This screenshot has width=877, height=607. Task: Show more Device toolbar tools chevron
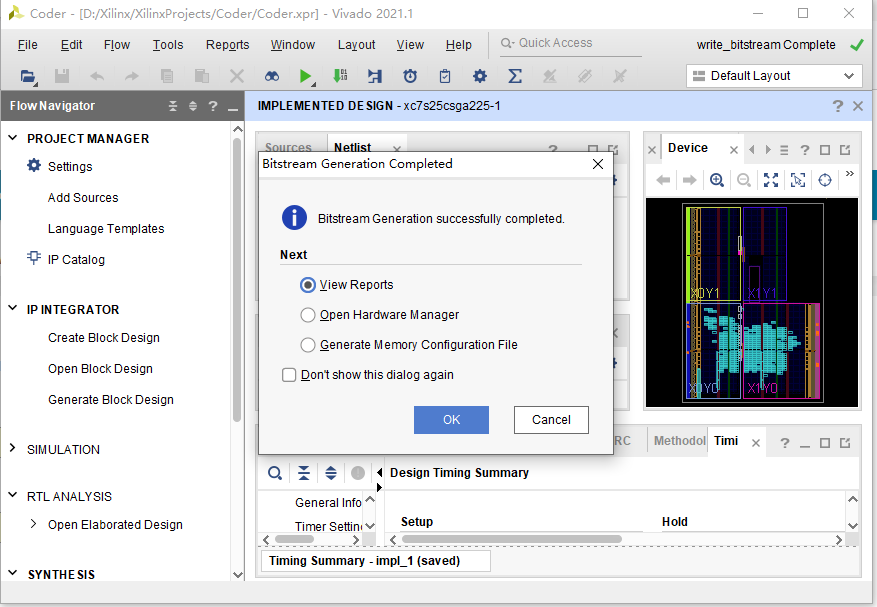tap(850, 173)
